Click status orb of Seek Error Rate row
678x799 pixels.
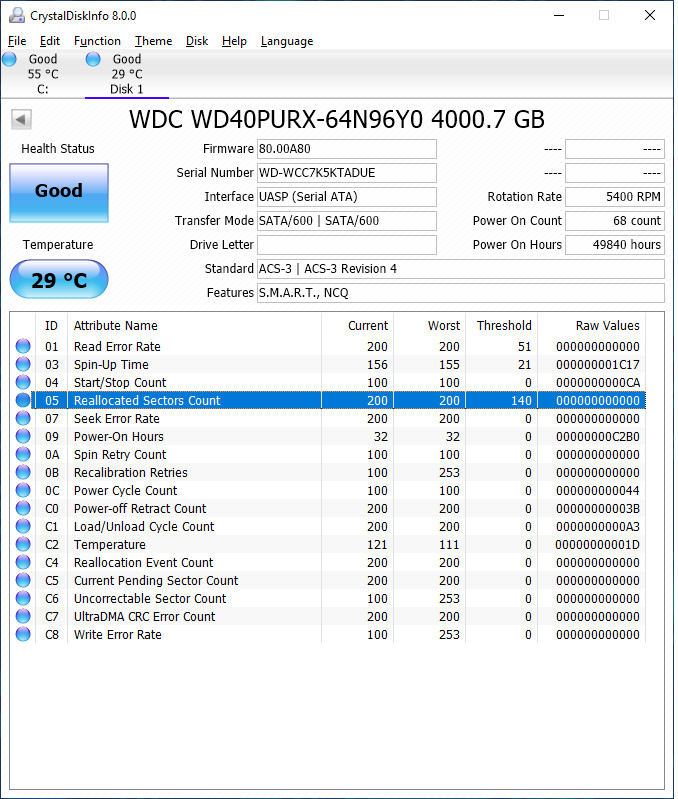(23, 418)
